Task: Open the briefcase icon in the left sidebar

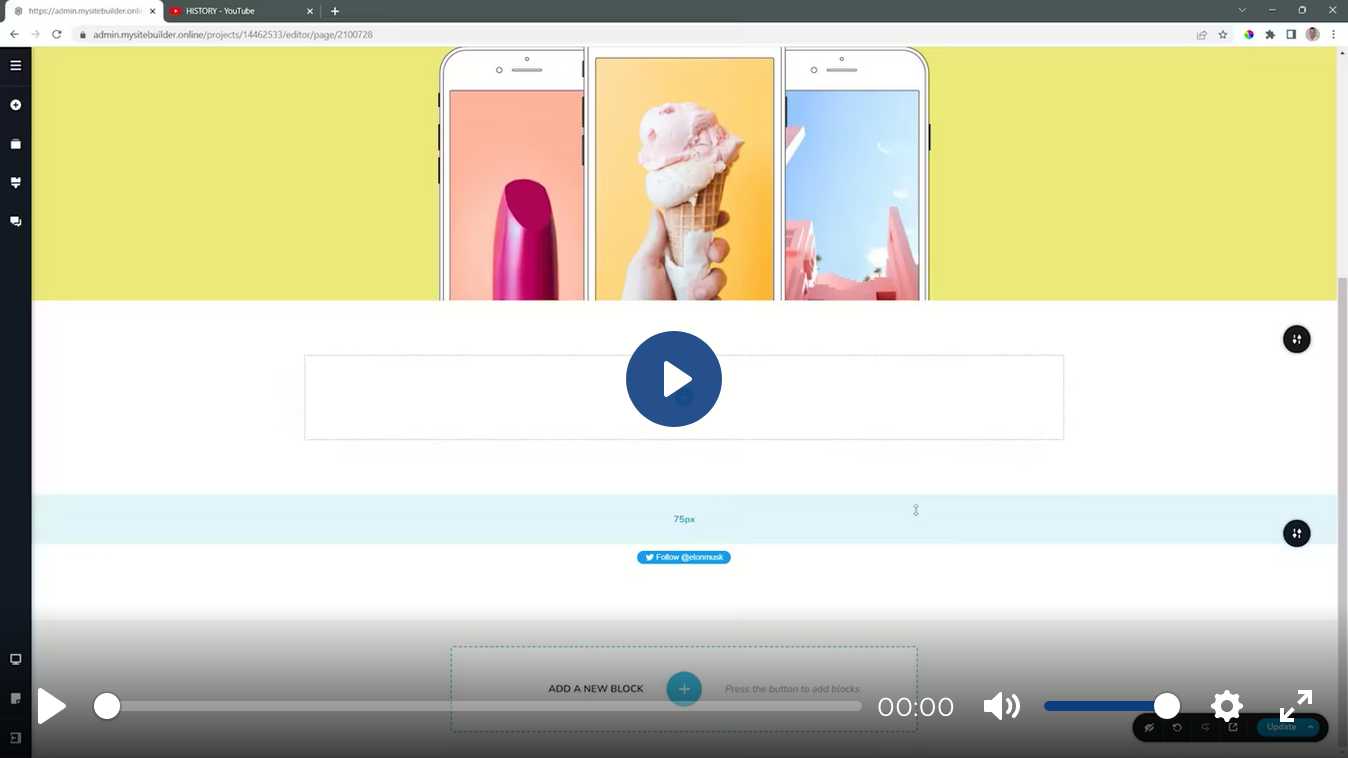Action: pyautogui.click(x=16, y=144)
